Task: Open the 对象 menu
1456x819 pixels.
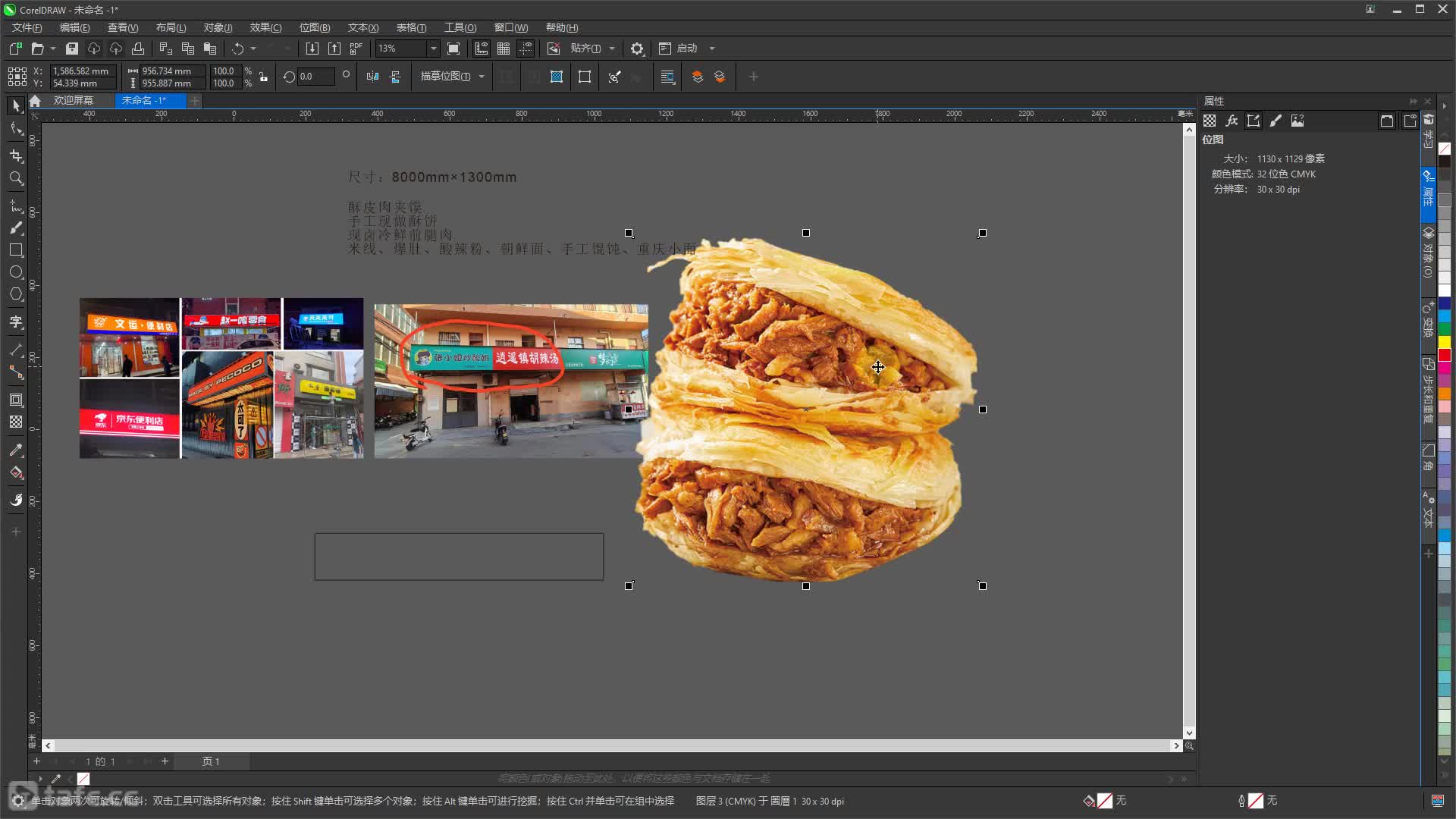Action: point(218,27)
